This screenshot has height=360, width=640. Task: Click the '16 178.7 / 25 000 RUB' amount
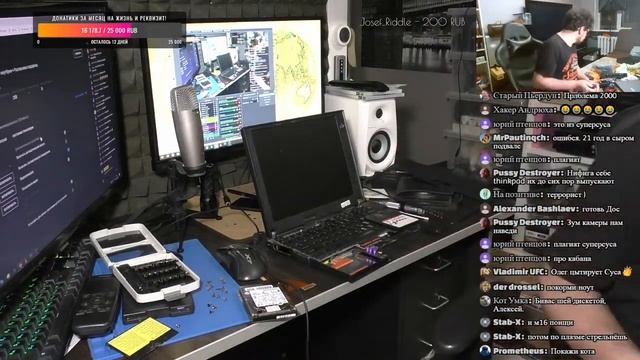click(109, 31)
